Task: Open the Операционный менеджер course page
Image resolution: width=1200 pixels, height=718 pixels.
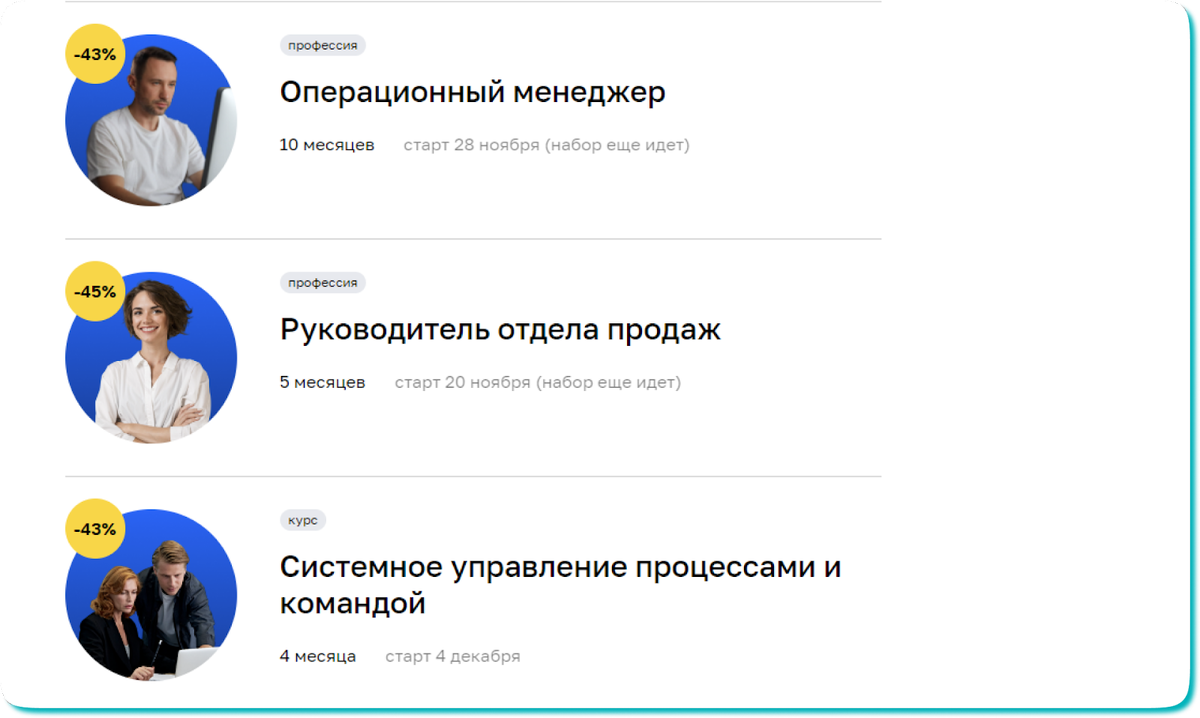Action: pyautogui.click(x=473, y=90)
